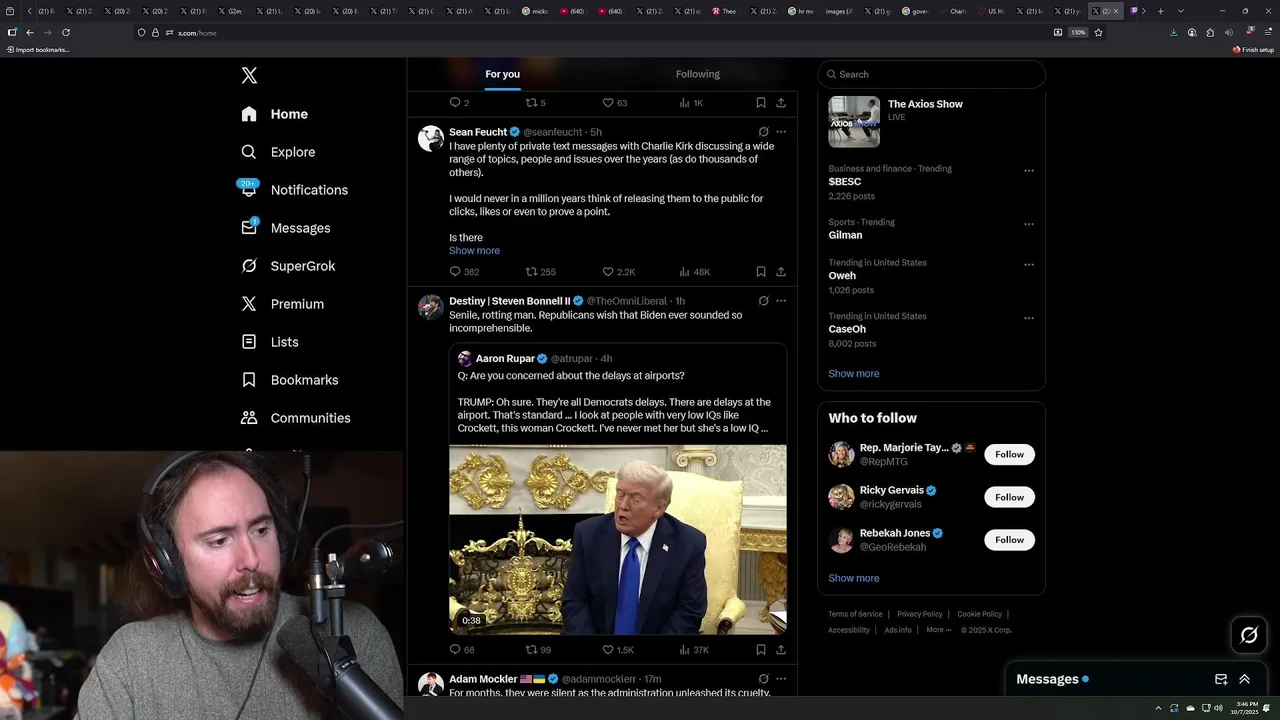
Task: Open more options for Gilman trend
Action: click(1028, 224)
